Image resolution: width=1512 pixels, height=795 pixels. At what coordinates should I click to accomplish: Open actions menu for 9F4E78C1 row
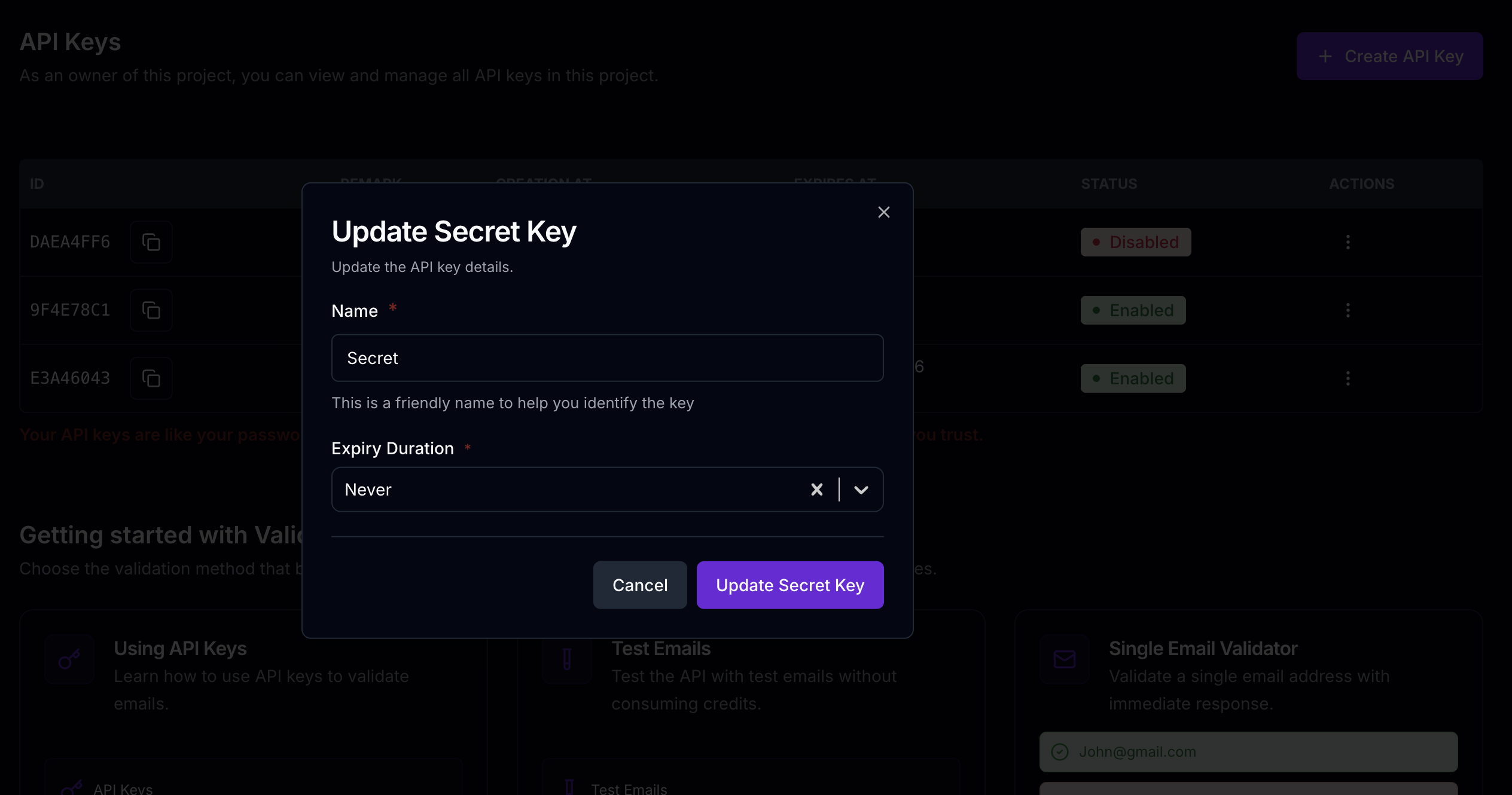(1348, 310)
